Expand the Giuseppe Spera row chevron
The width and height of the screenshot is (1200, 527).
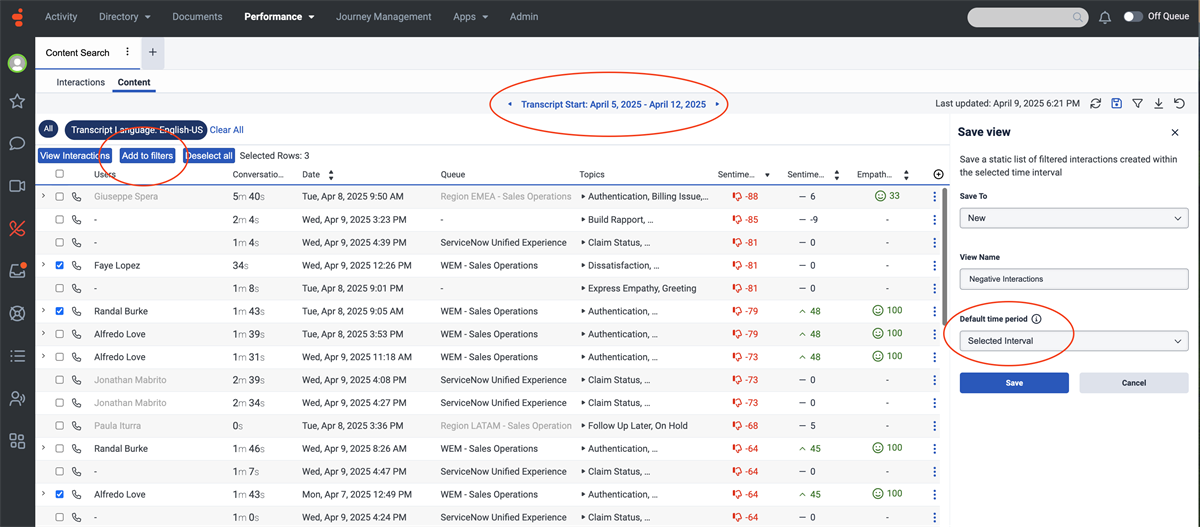point(43,197)
